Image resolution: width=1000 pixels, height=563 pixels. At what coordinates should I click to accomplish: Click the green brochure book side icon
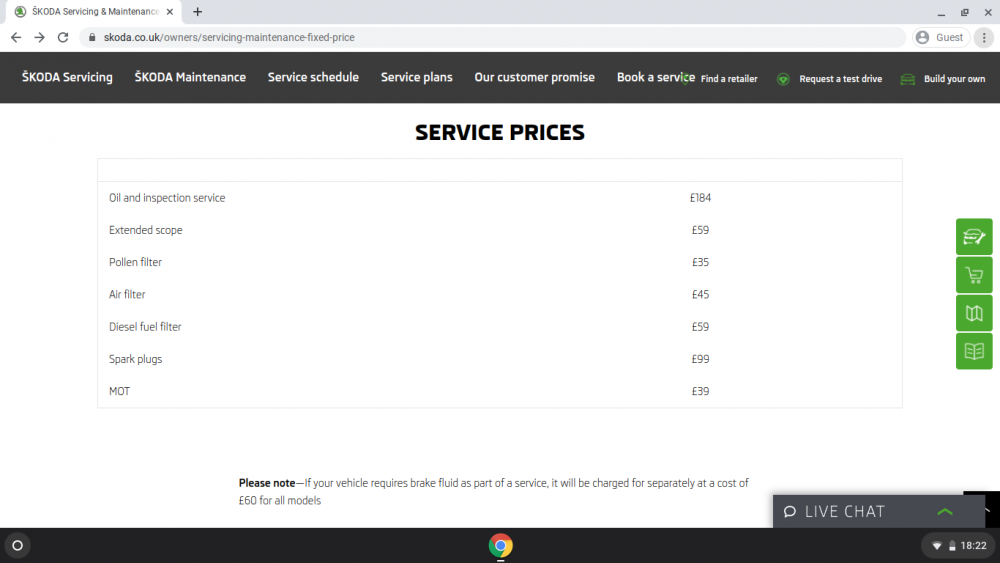(x=974, y=351)
